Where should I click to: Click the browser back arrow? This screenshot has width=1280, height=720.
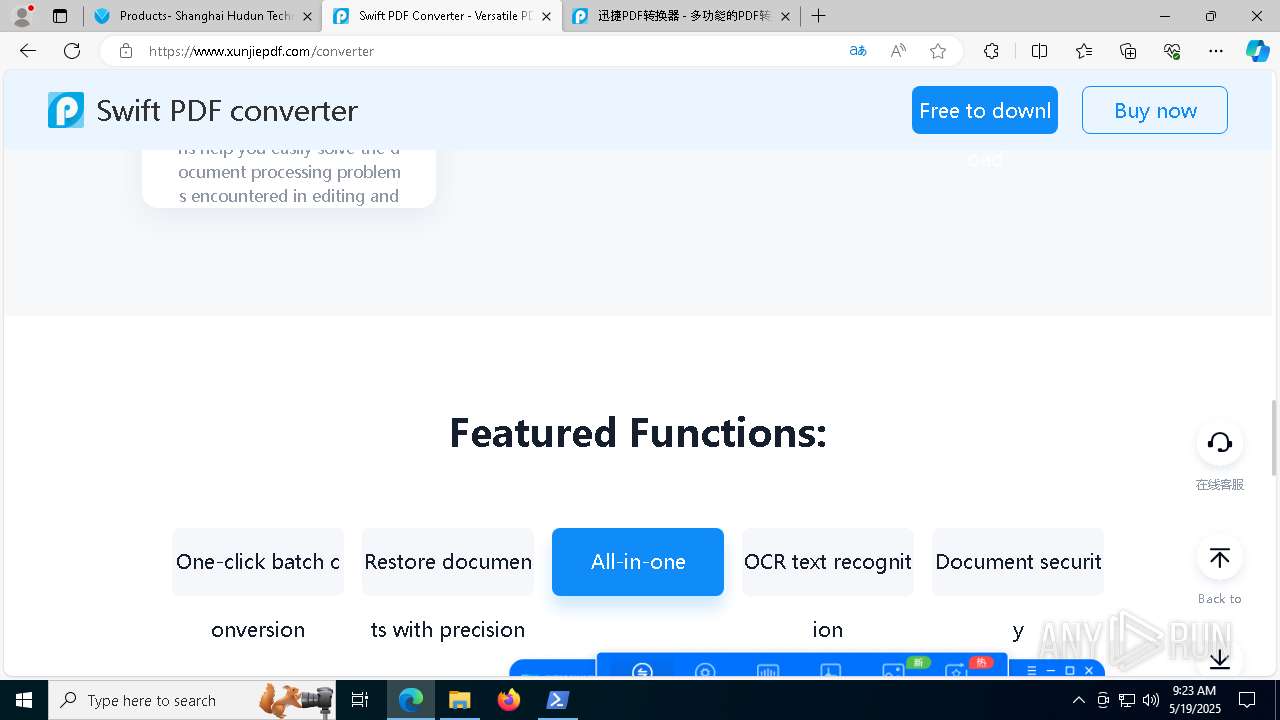pyautogui.click(x=28, y=51)
